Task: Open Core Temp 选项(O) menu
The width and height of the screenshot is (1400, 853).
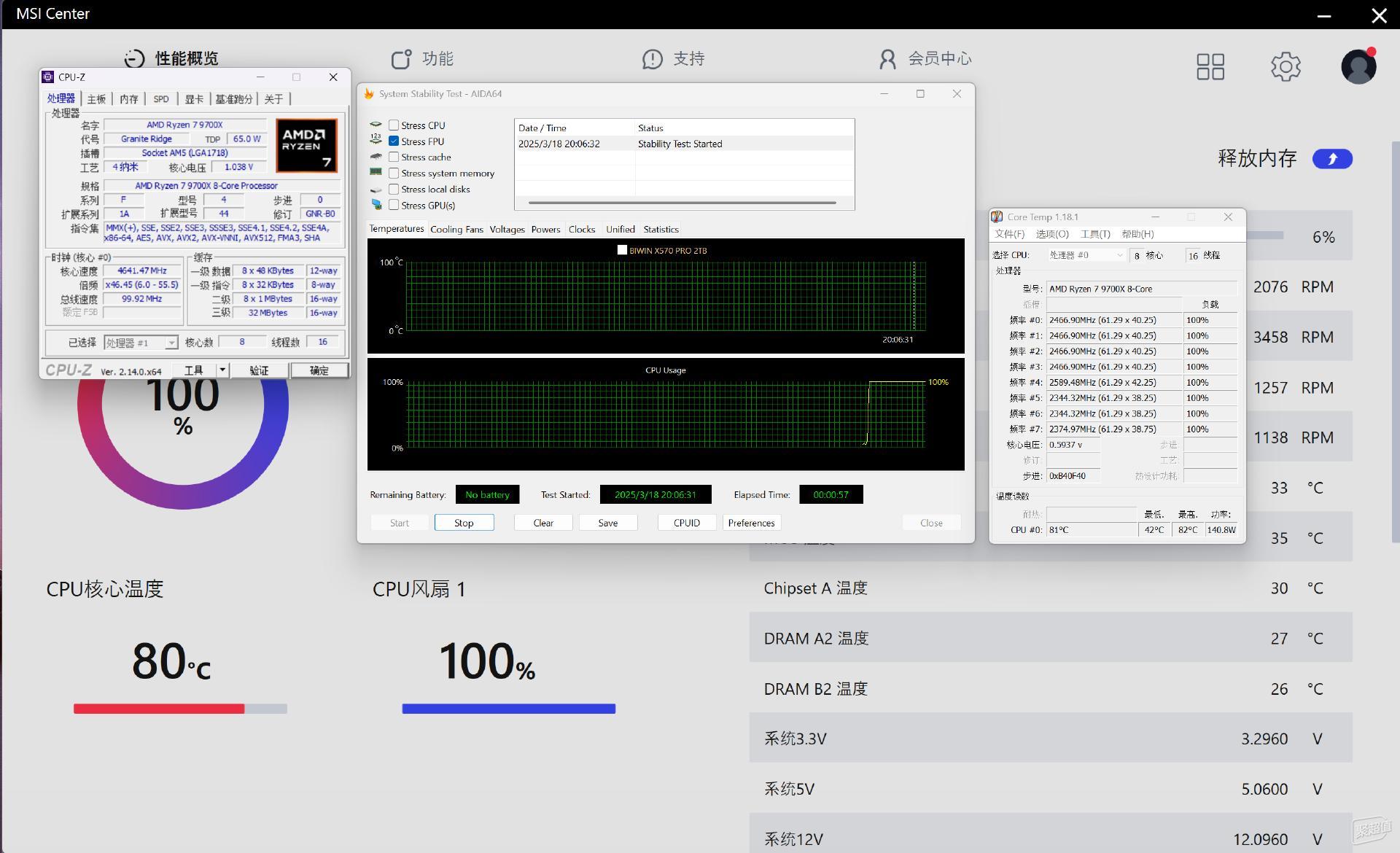Action: 1052,234
